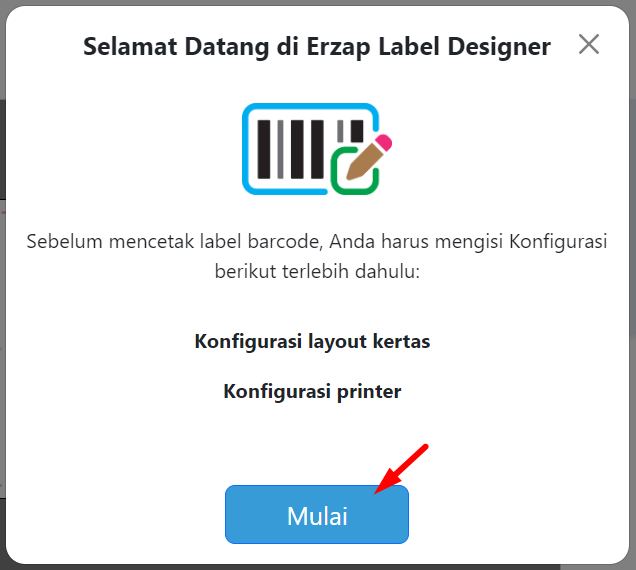Viewport: 636px width, 570px height.
Task: Click the dimmed backdrop left of the dialog
Action: tap(2, 284)
